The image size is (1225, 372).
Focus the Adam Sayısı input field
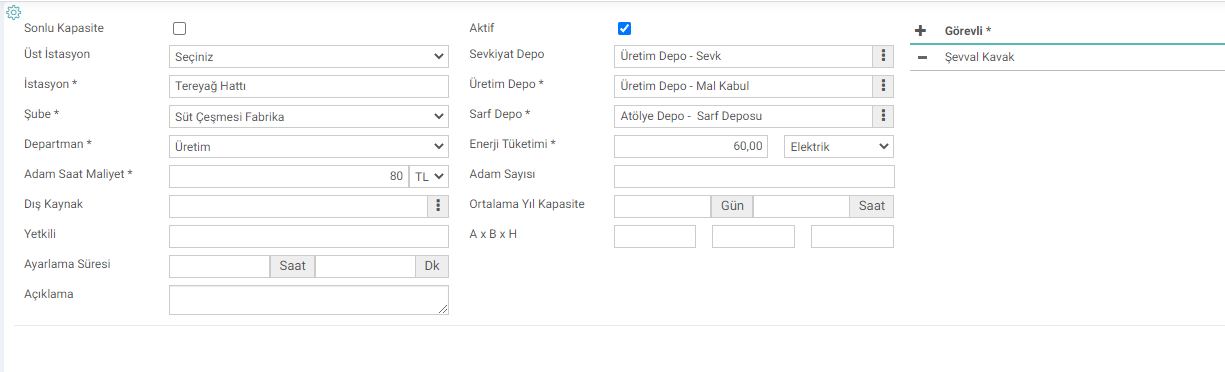(x=754, y=176)
